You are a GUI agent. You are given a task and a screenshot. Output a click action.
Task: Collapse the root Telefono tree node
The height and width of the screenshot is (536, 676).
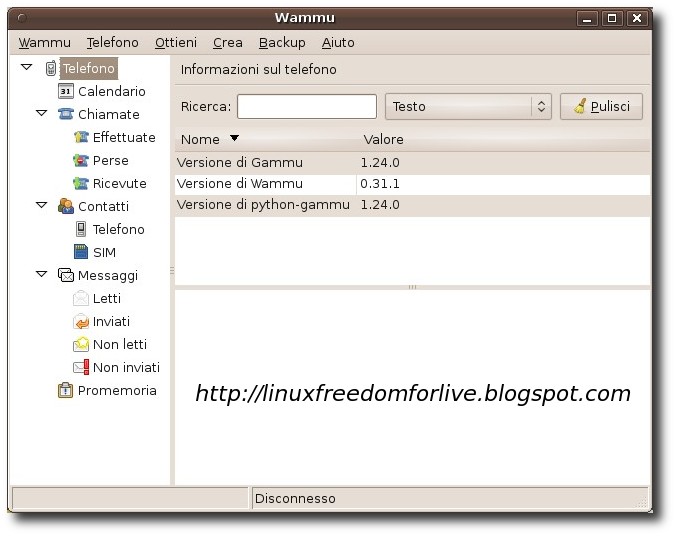(x=26, y=67)
